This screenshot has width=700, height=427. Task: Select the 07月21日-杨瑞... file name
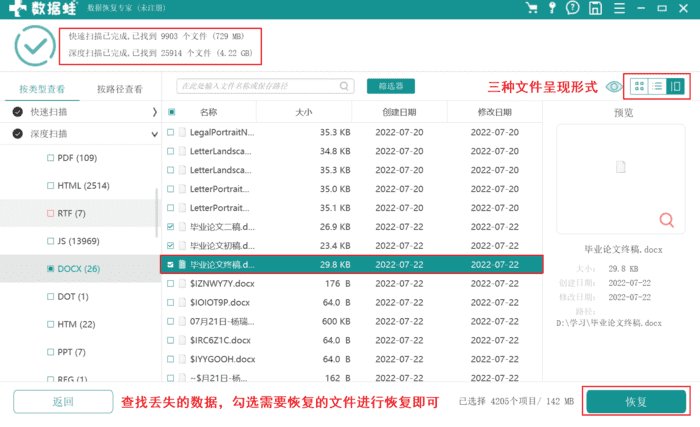[222, 321]
